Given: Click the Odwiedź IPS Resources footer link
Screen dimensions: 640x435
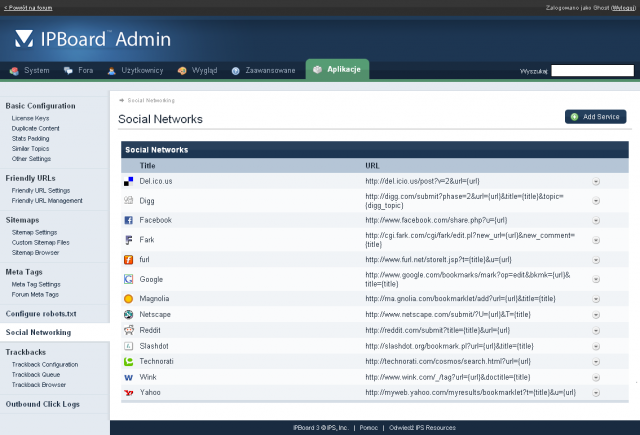Looking at the screenshot, I should 422,428.
